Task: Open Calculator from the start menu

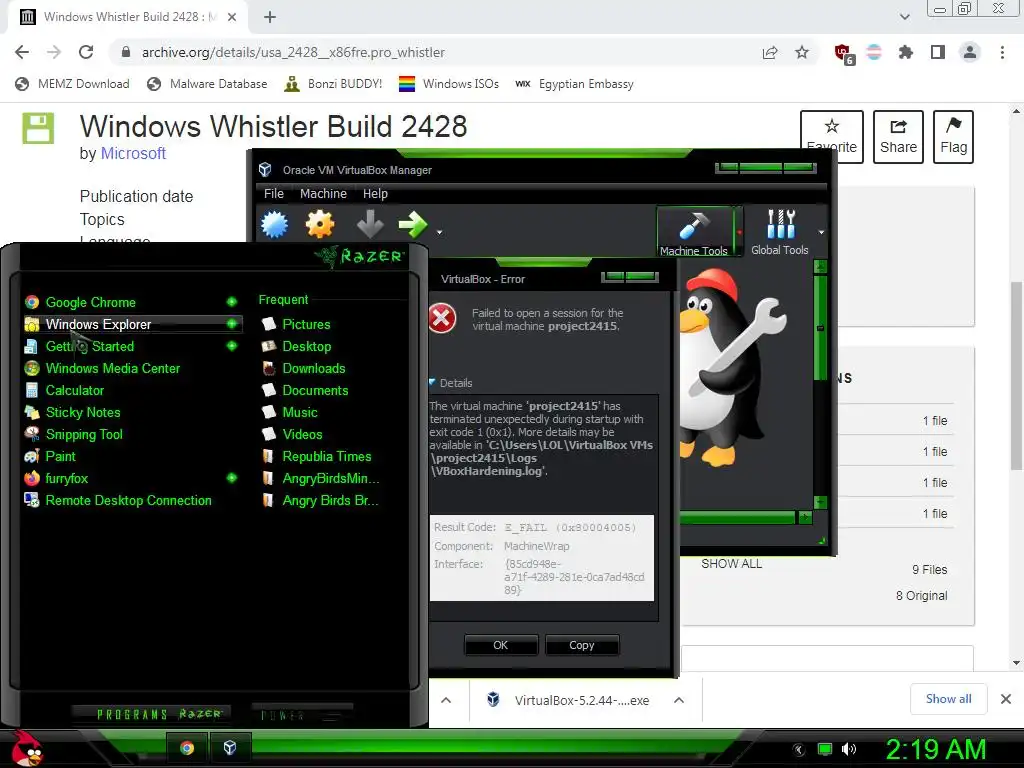Action: [74, 391]
